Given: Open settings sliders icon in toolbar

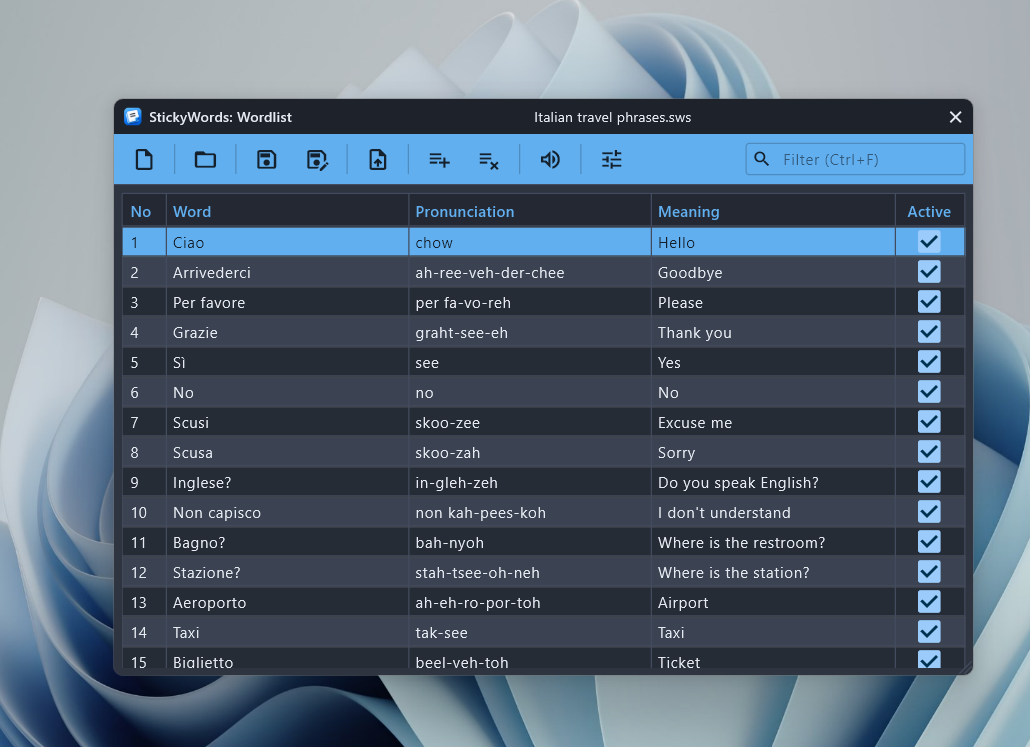Looking at the screenshot, I should [x=612, y=160].
